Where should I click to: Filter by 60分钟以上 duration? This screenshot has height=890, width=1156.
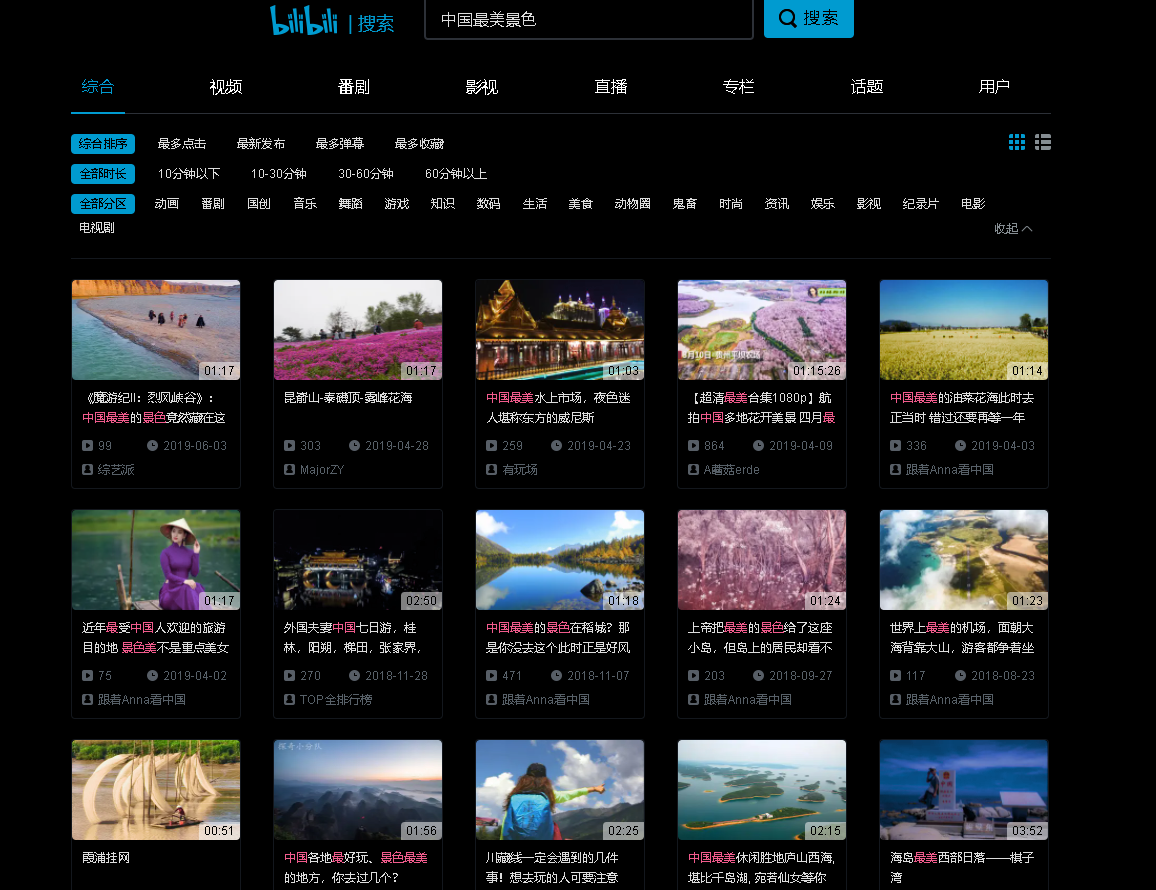(x=456, y=174)
